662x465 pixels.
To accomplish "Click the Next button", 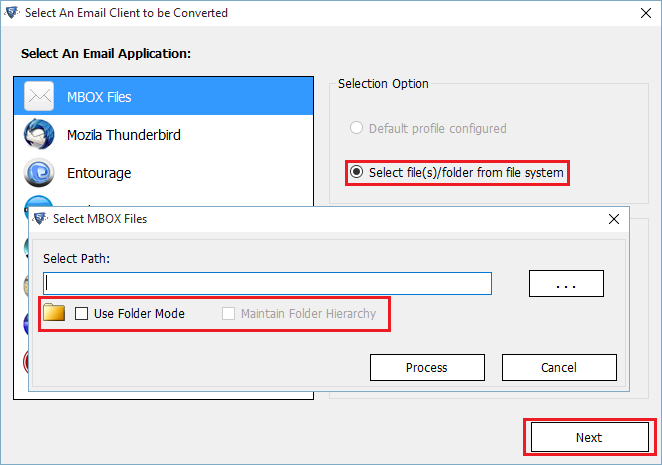I will coord(589,437).
